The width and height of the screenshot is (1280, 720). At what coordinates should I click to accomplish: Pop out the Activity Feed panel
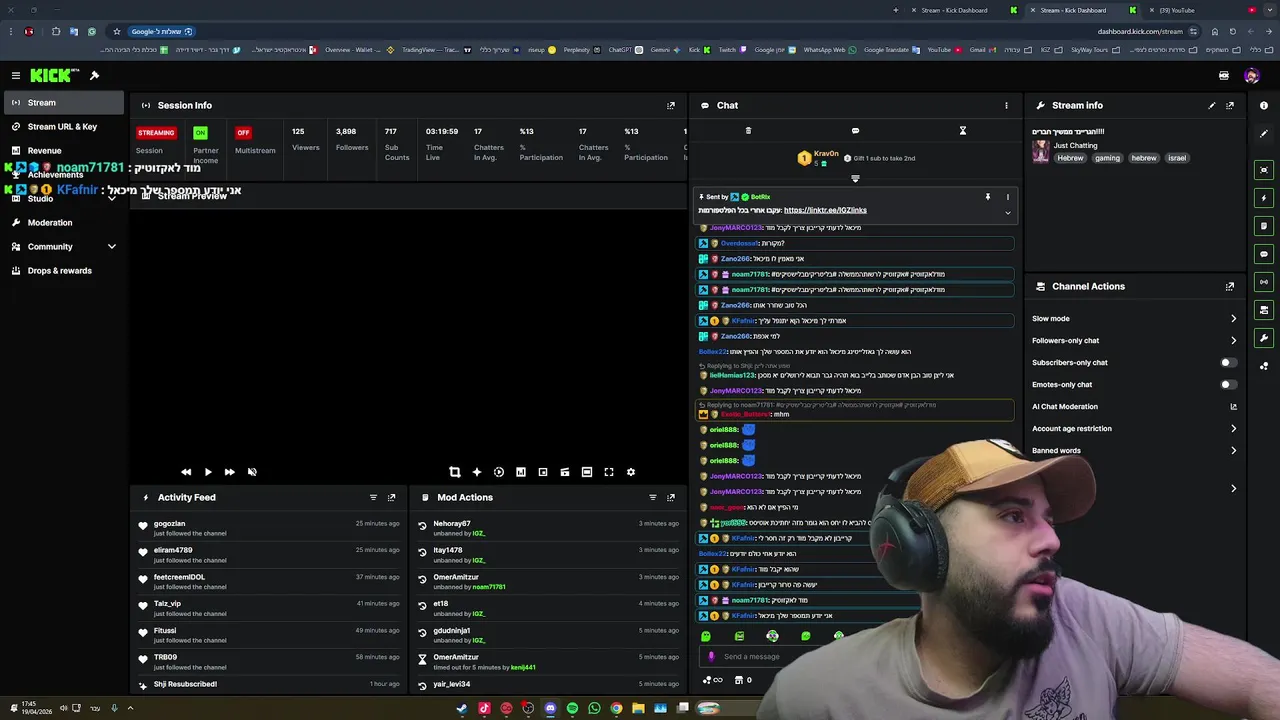[391, 497]
